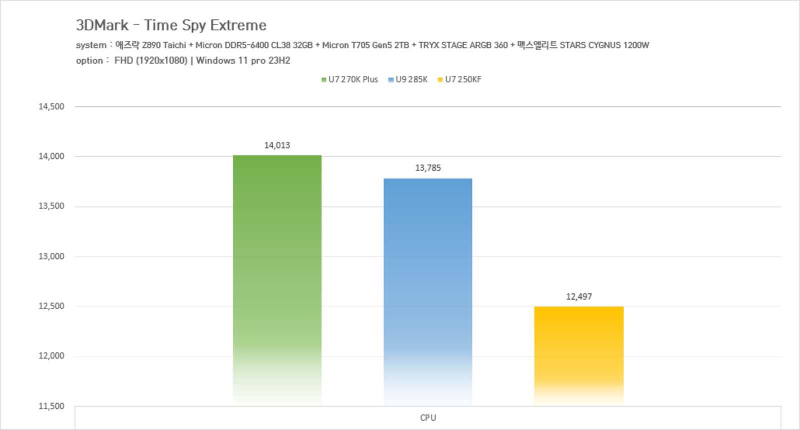The image size is (800, 430).
Task: Click the 13,500 y-axis label
Action: coord(50,206)
